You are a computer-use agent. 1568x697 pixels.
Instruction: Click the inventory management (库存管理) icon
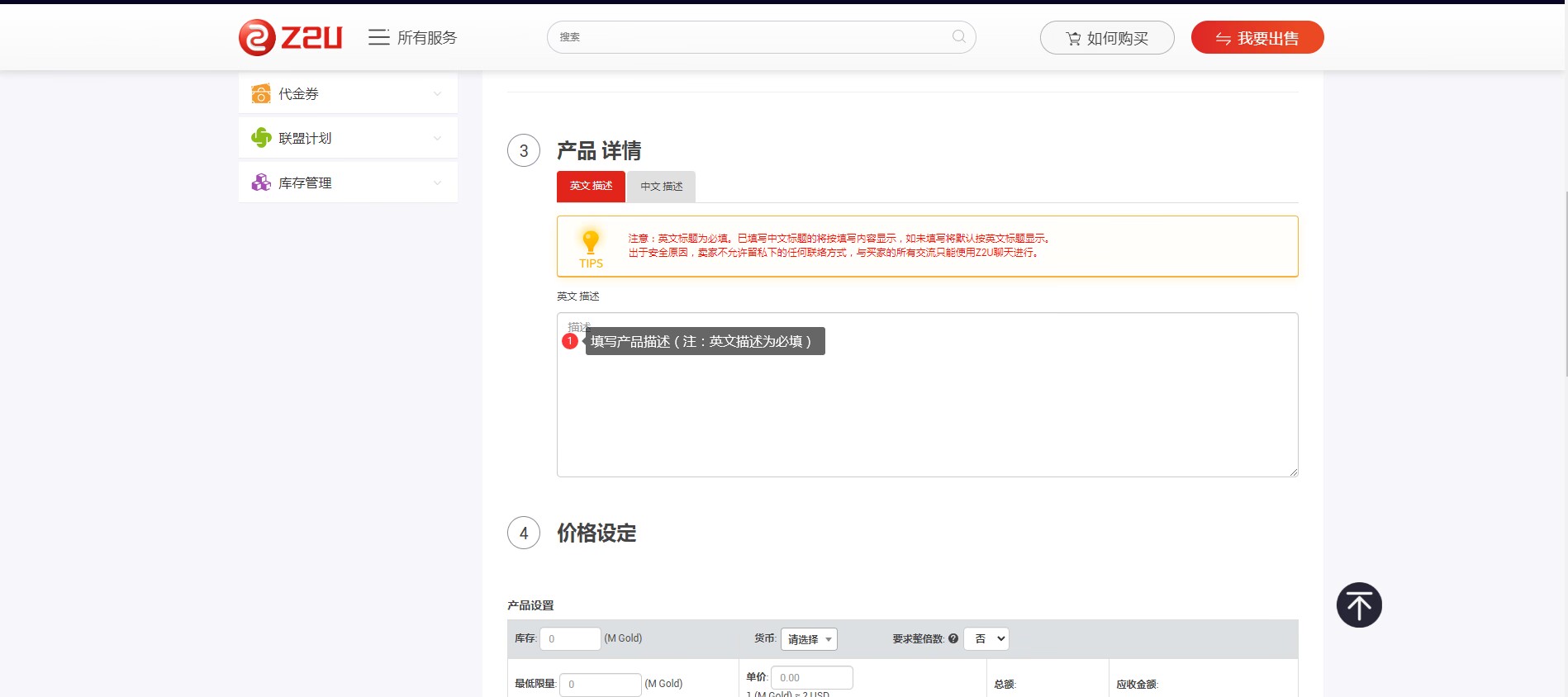coord(261,183)
